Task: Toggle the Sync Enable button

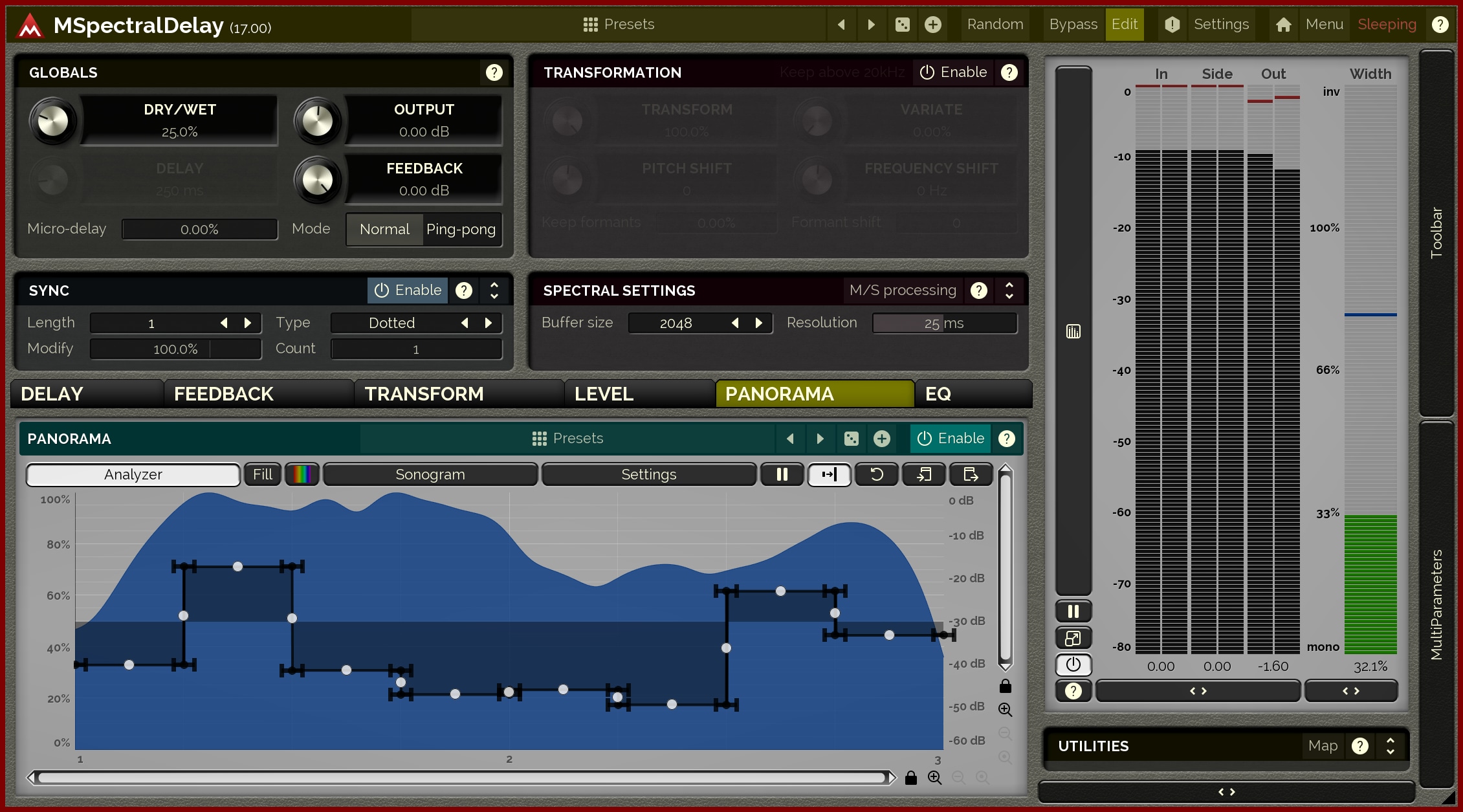Action: point(408,291)
